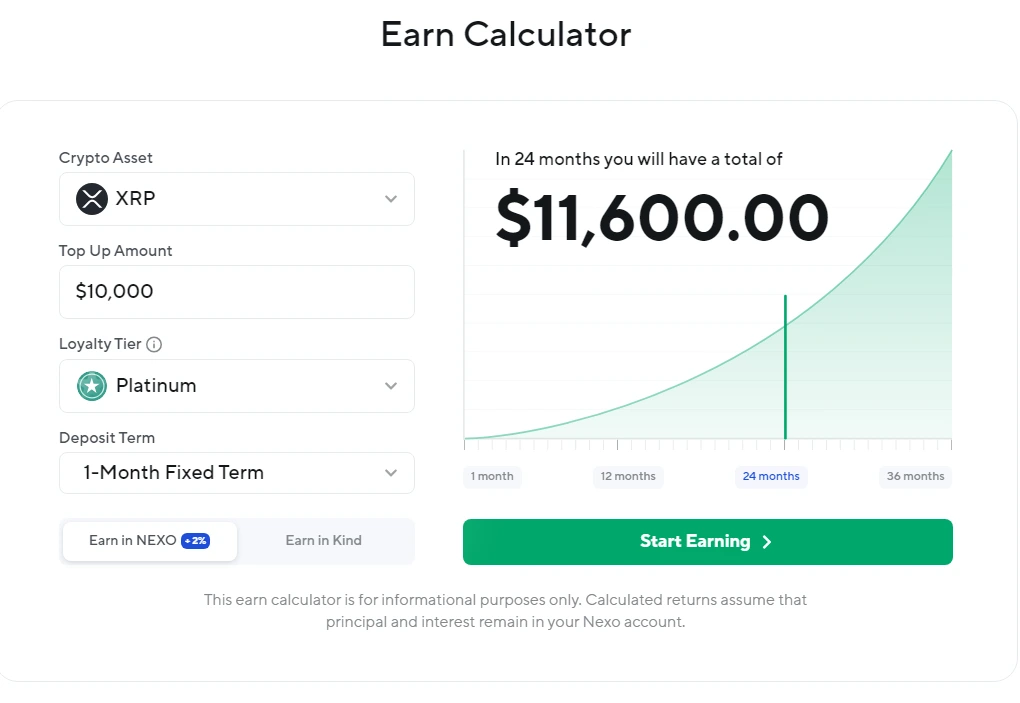This screenshot has height=703, width=1020.
Task: Select the 1 month period chip
Action: pyautogui.click(x=492, y=477)
